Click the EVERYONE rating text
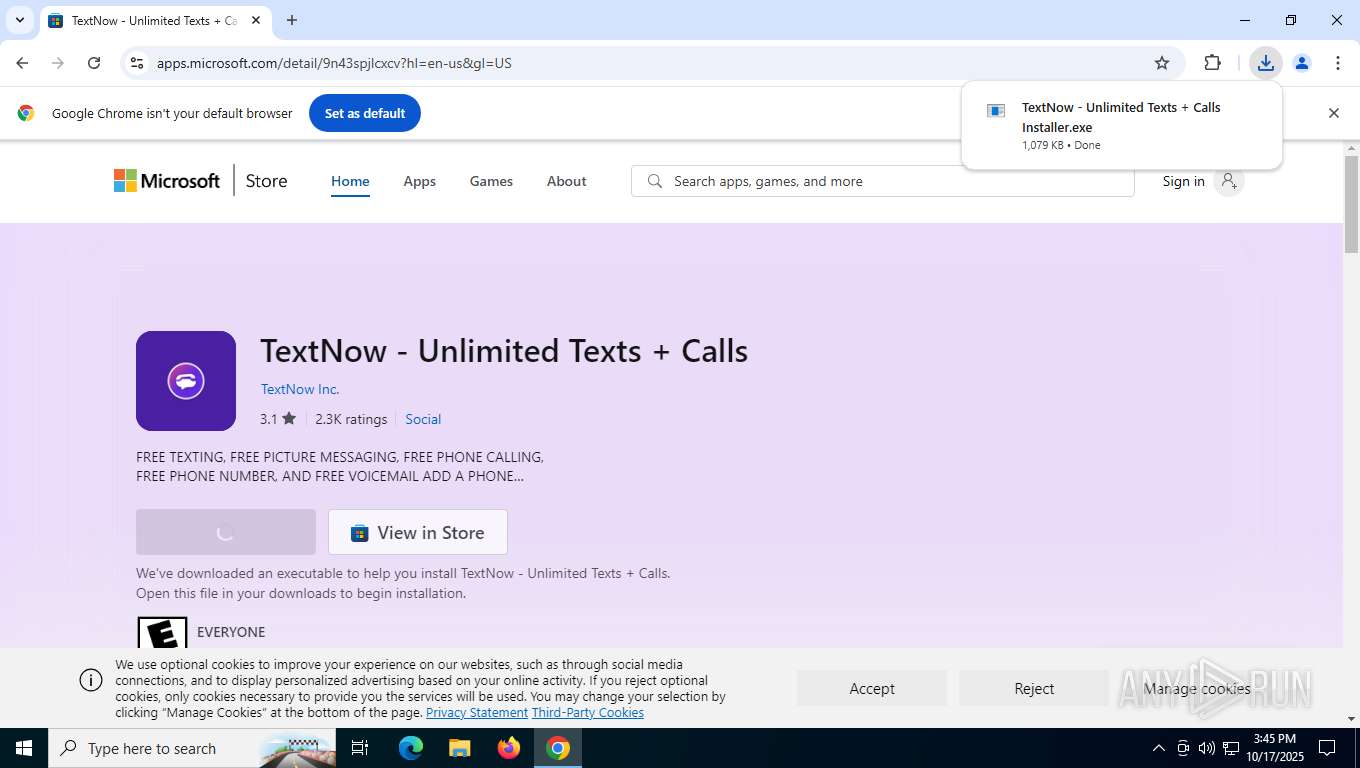Image resolution: width=1360 pixels, height=768 pixels. (x=231, y=632)
